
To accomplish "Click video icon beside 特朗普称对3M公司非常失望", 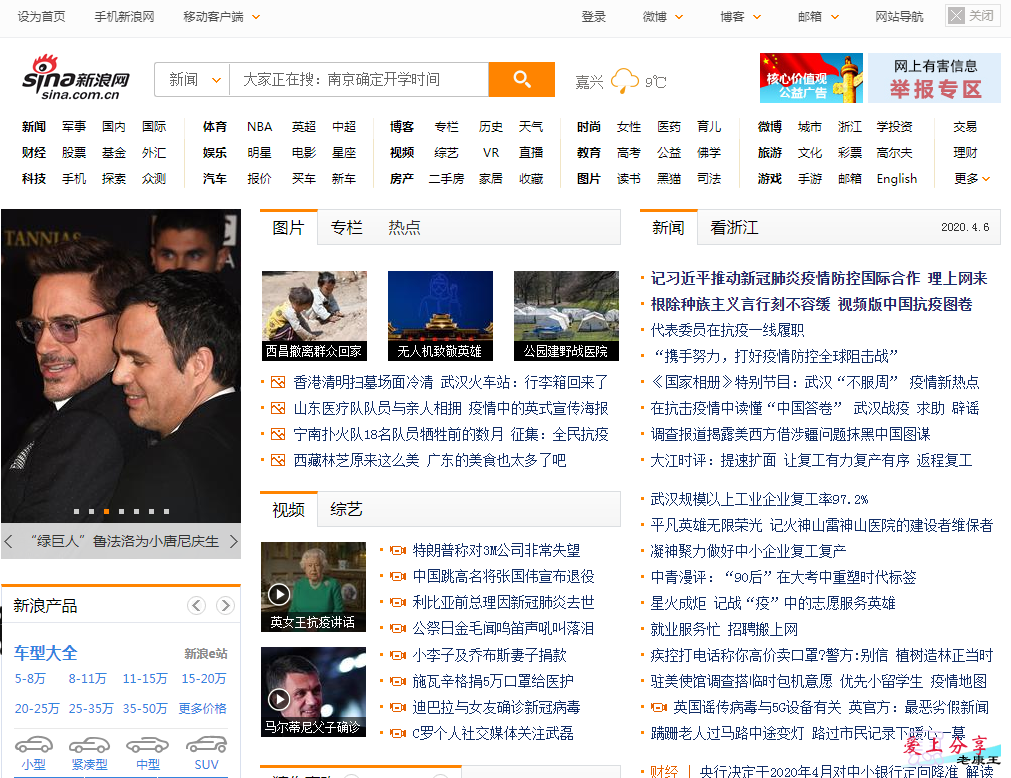I will (398, 550).
